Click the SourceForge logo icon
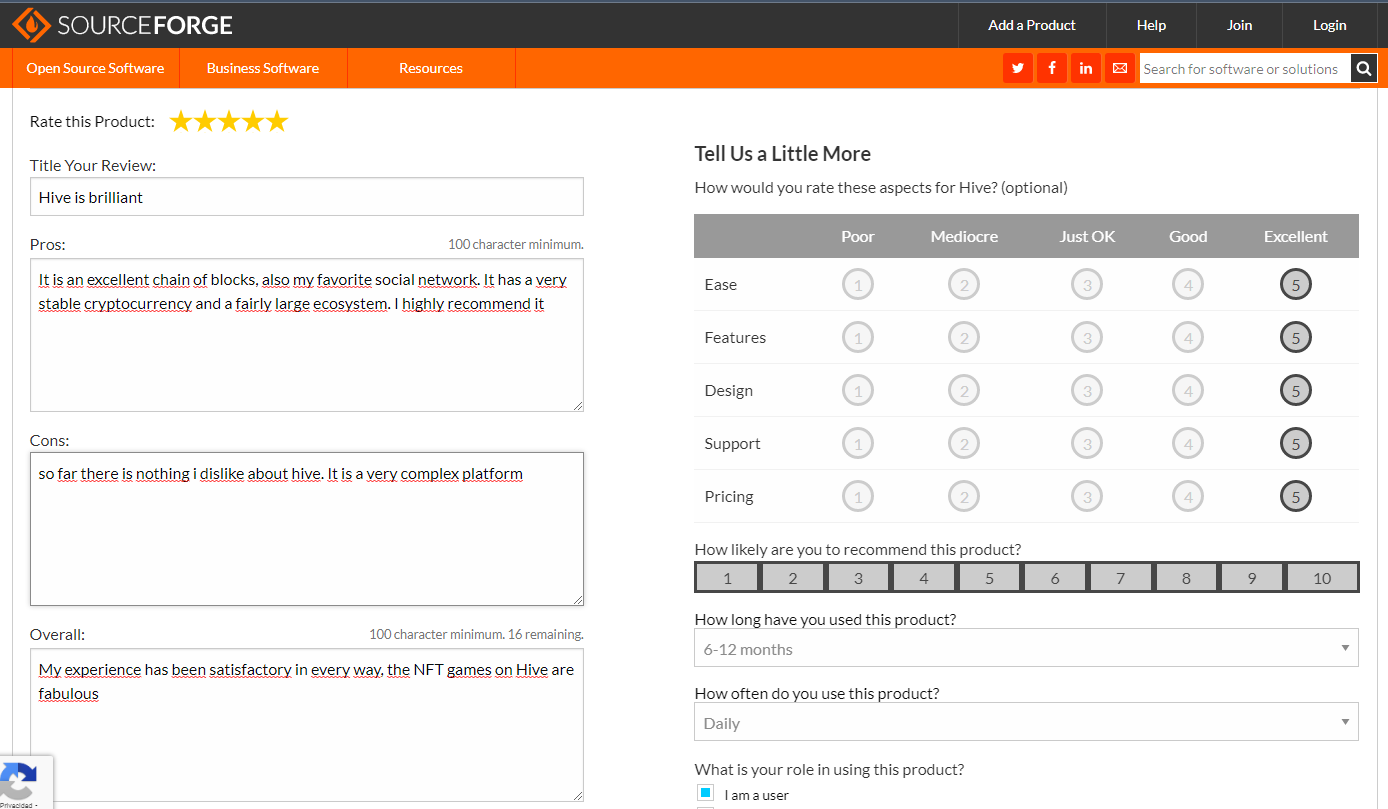This screenshot has height=809, width=1388. pos(29,24)
